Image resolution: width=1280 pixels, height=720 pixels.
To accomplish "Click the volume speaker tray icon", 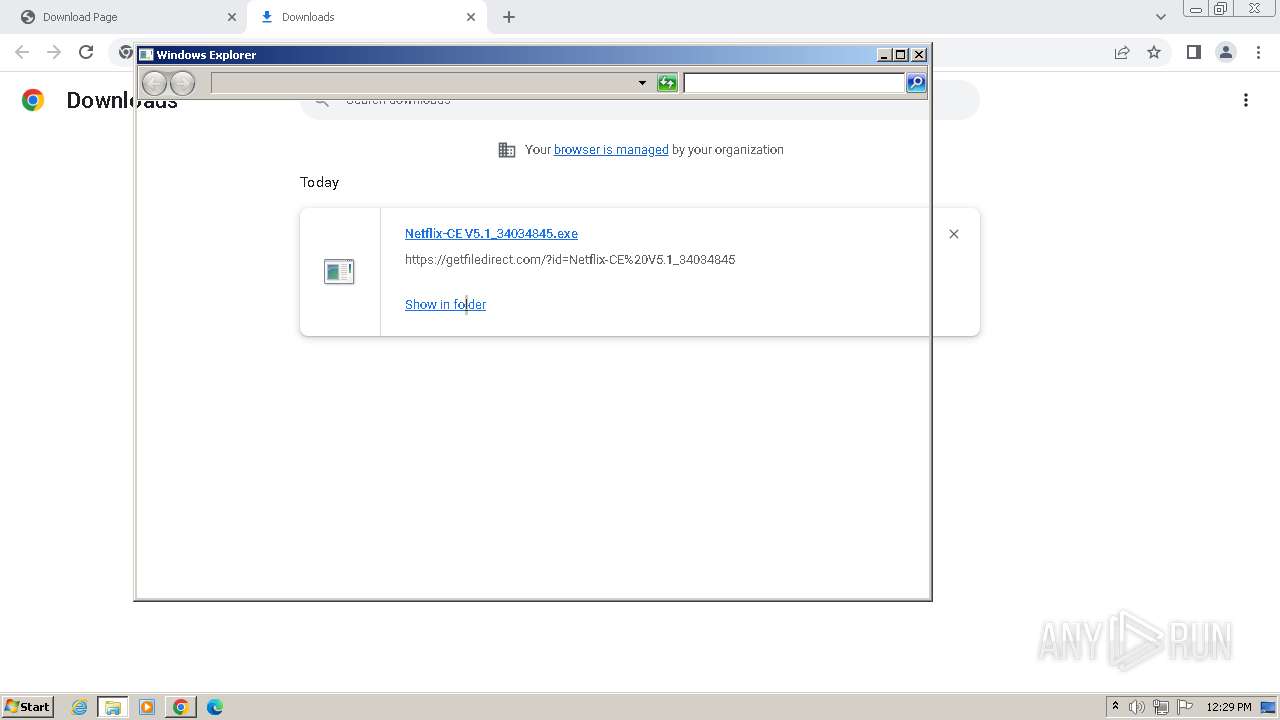I will point(1137,707).
